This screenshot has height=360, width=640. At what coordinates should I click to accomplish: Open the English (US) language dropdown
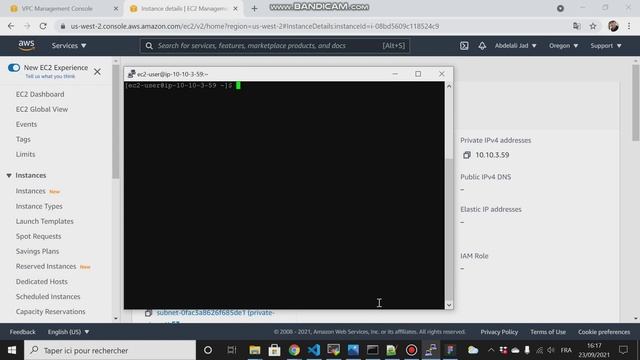pyautogui.click(x=68, y=332)
